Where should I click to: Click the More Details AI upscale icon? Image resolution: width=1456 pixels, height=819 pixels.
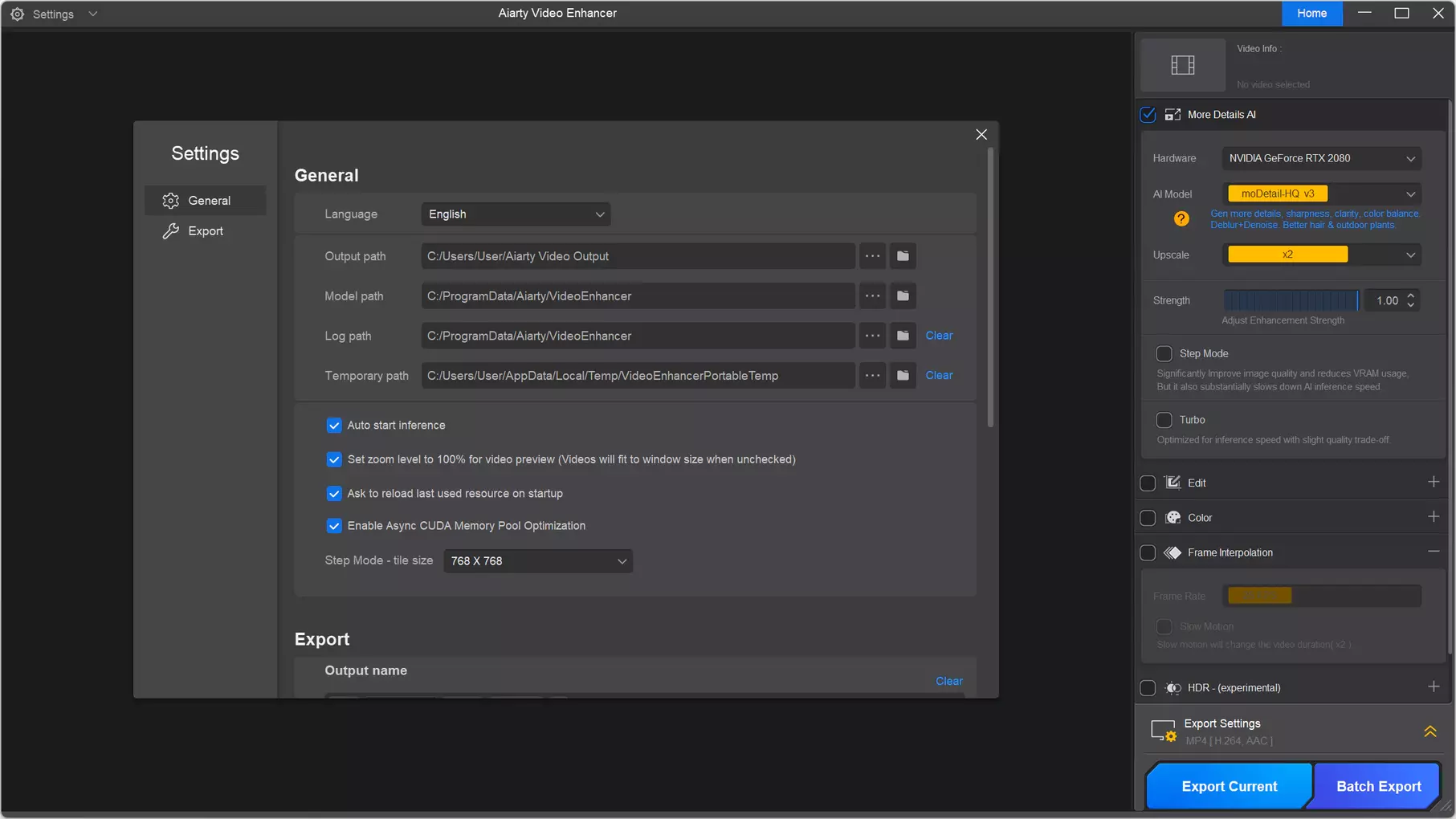(x=1173, y=115)
